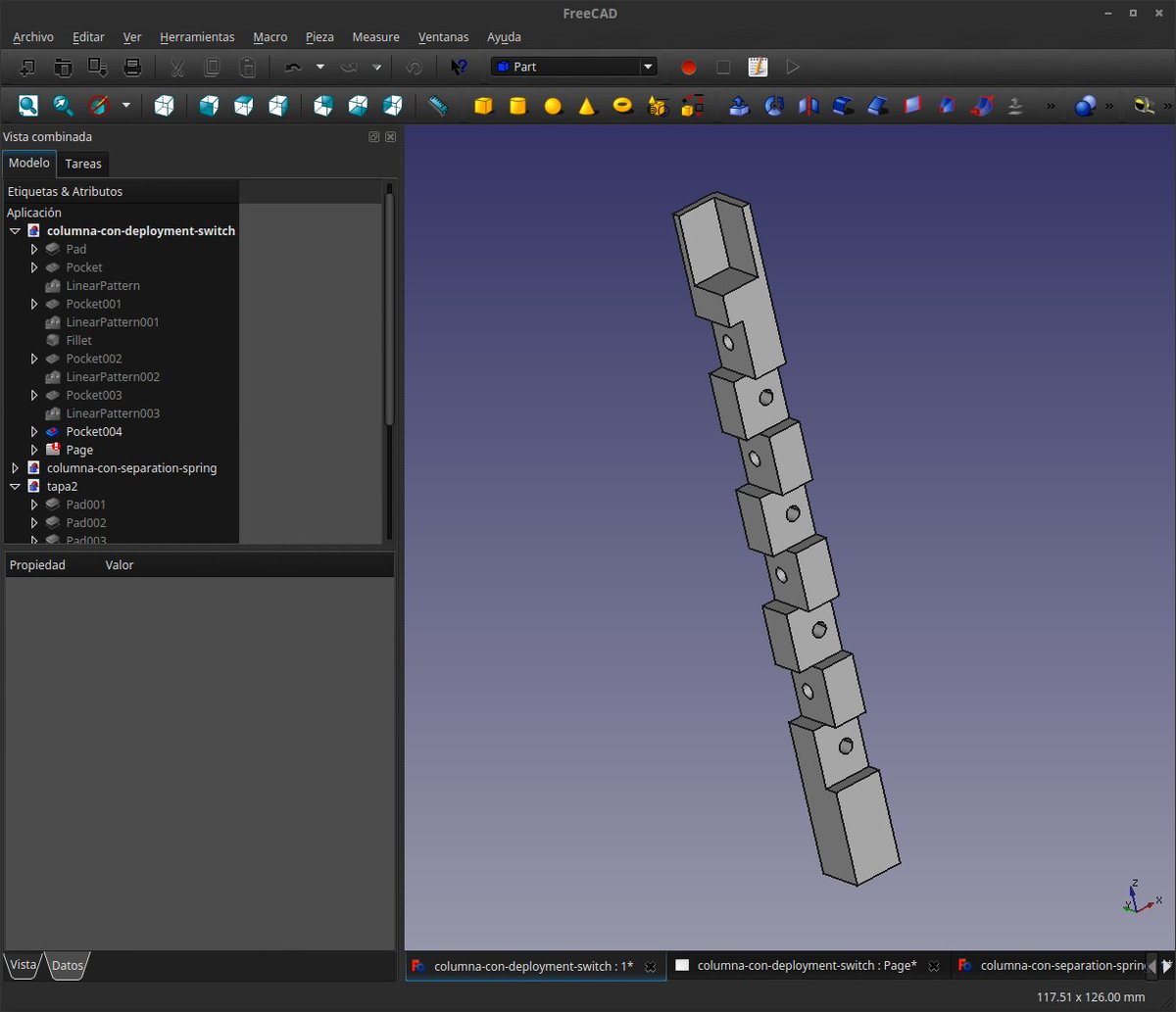The height and width of the screenshot is (1012, 1176).
Task: Open the Ventanas menu
Action: [443, 36]
